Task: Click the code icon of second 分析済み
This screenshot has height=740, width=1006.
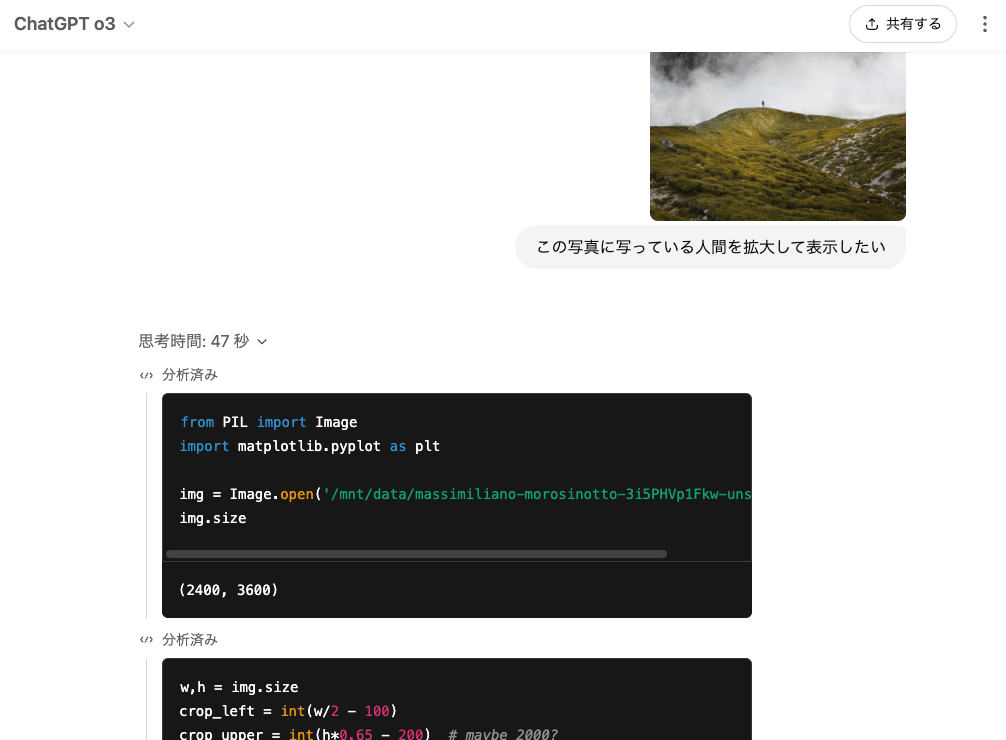Action: point(146,640)
